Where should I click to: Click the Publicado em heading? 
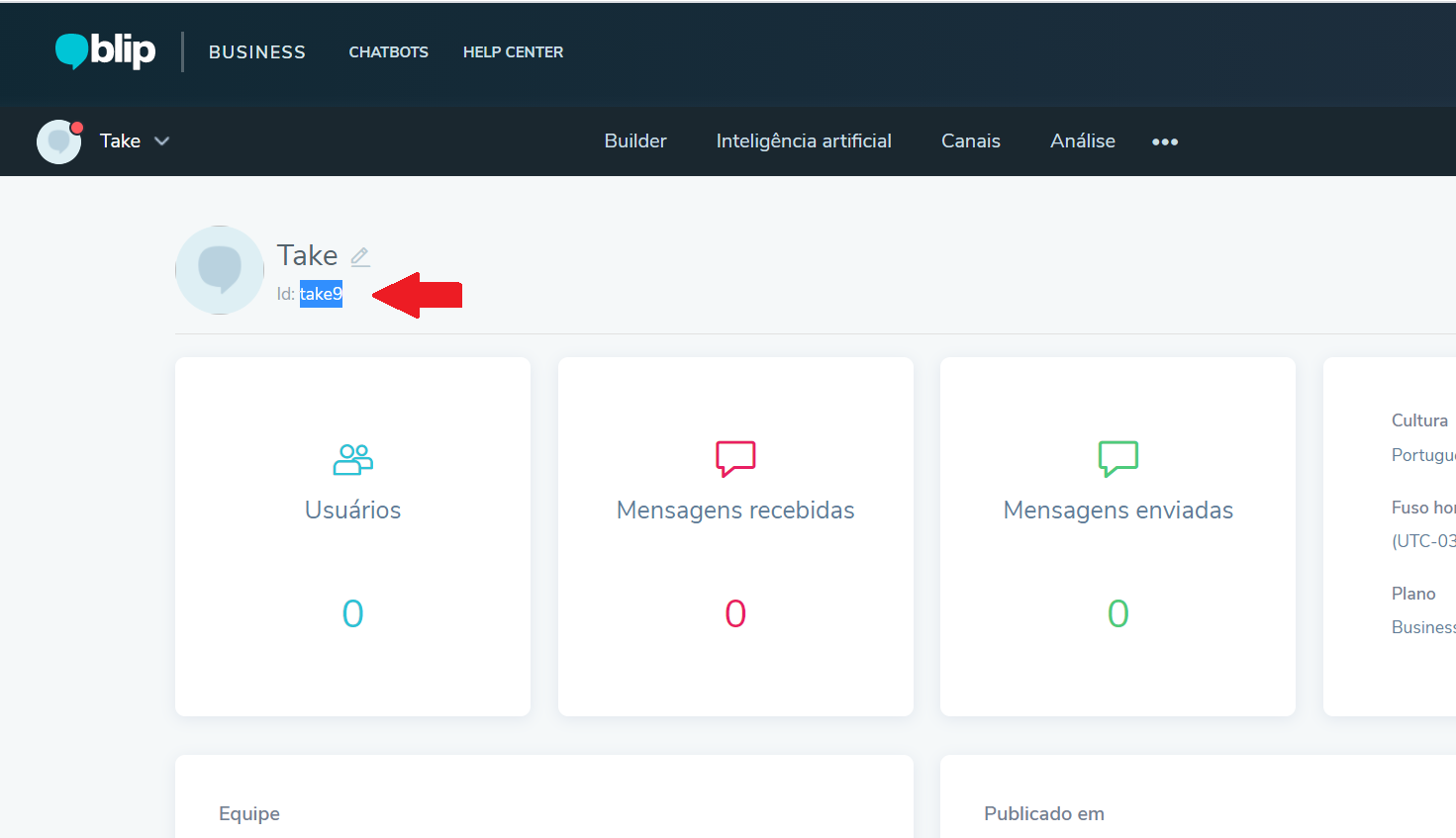click(1044, 814)
